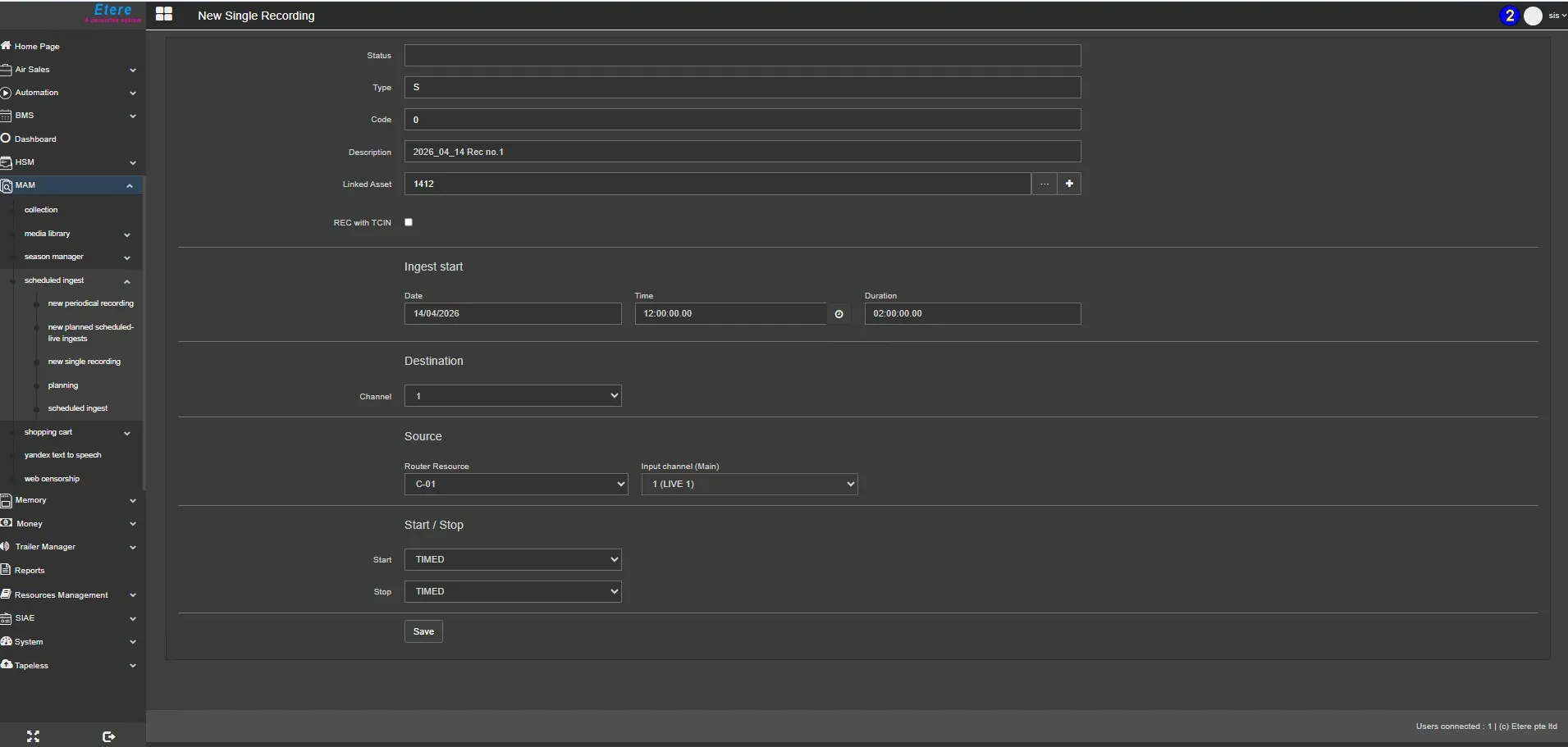
Task: Open the blue notification badge showing 2
Action: pyautogui.click(x=1509, y=16)
